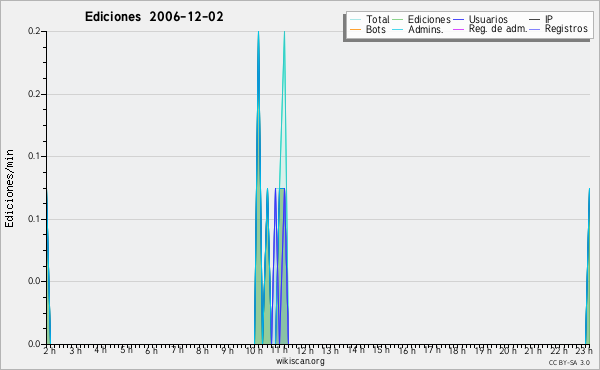
Task: Click the 'wikiscan.org' caption
Action: (x=300, y=361)
